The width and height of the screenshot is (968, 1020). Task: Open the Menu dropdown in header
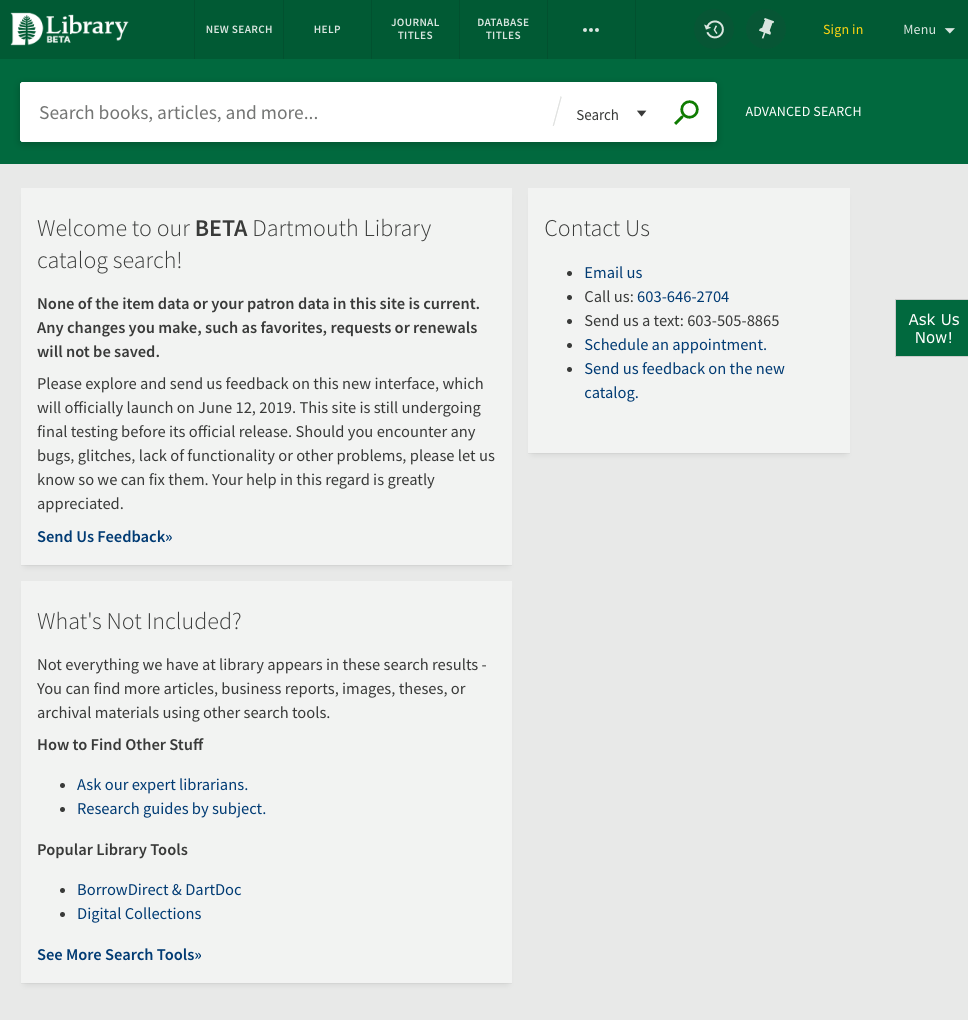[x=928, y=30]
